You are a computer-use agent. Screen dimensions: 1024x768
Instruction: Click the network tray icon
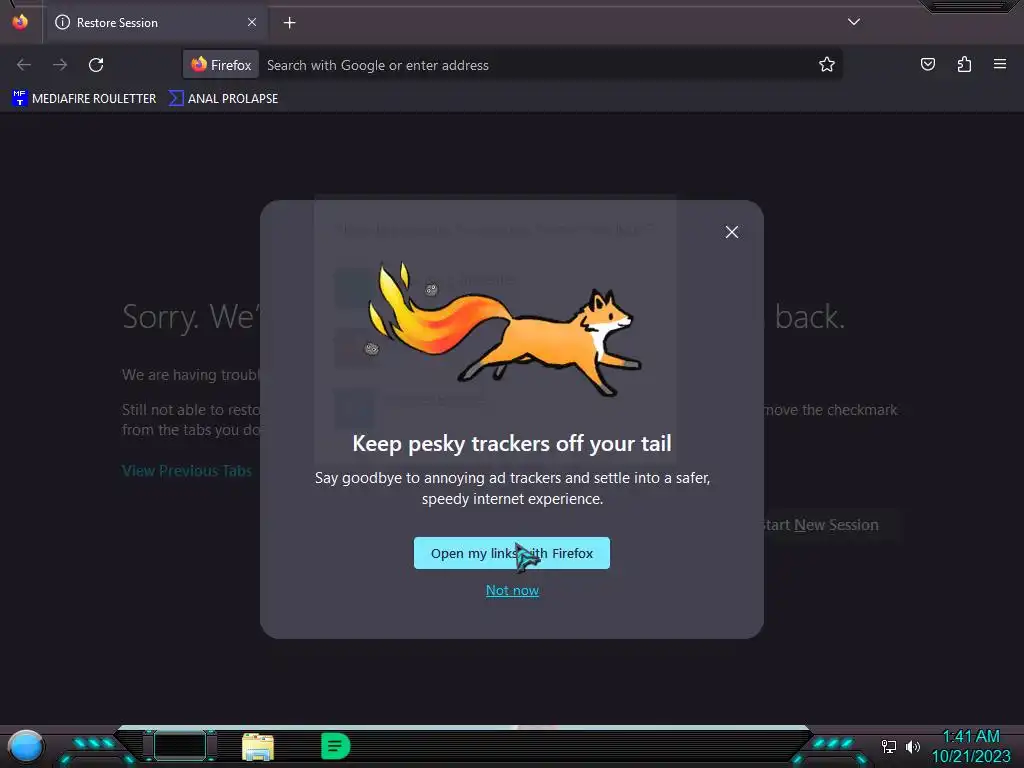(888, 746)
